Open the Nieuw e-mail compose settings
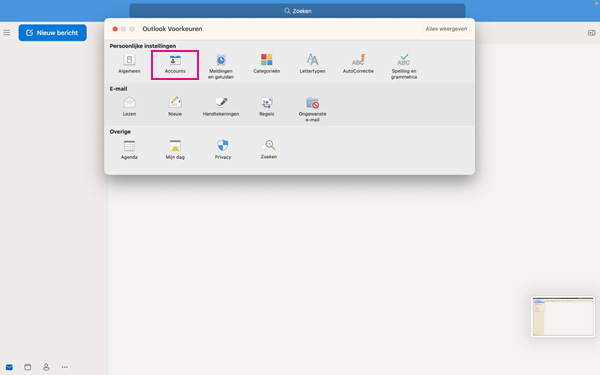 pos(175,106)
